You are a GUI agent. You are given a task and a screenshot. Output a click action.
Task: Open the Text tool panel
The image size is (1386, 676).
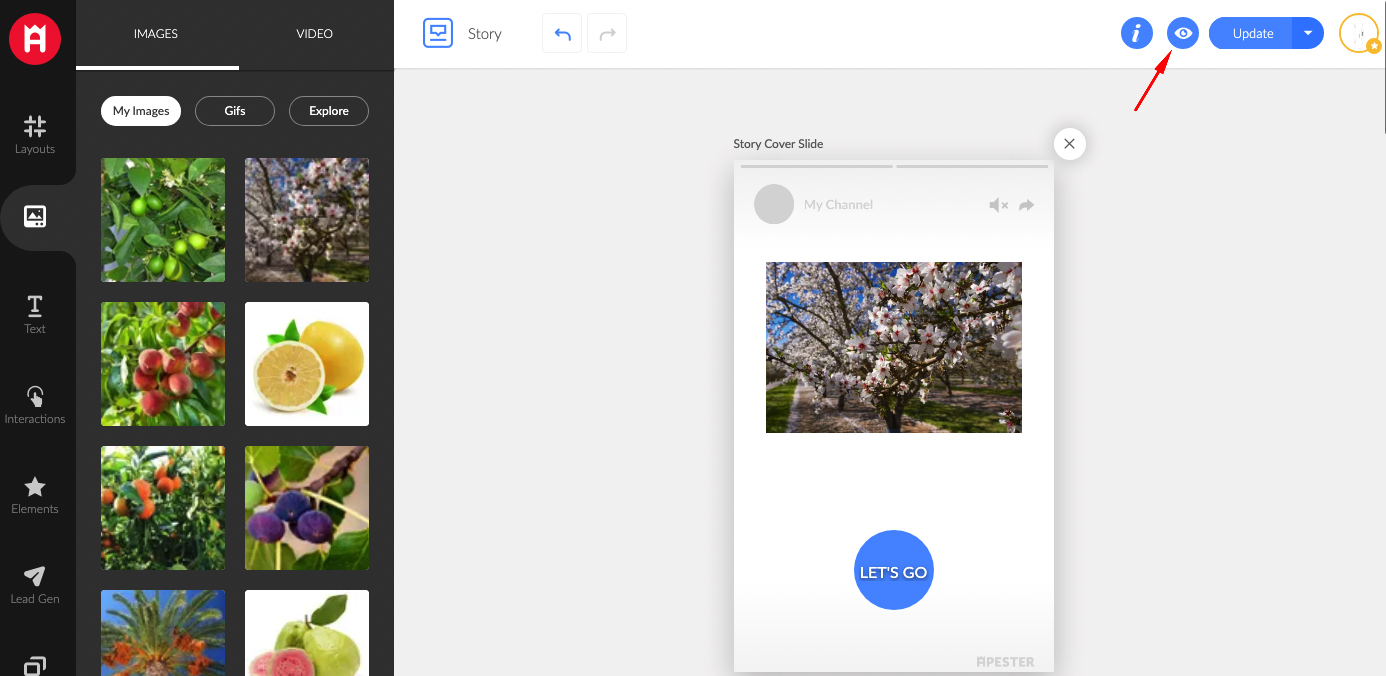point(35,314)
